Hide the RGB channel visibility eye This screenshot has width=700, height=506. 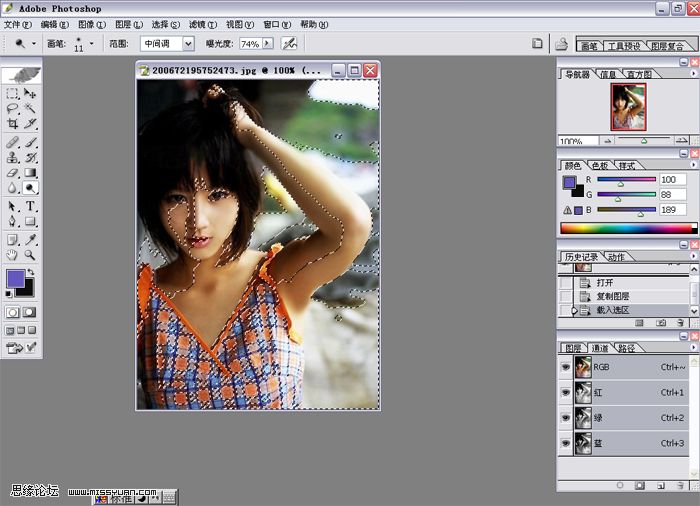566,367
